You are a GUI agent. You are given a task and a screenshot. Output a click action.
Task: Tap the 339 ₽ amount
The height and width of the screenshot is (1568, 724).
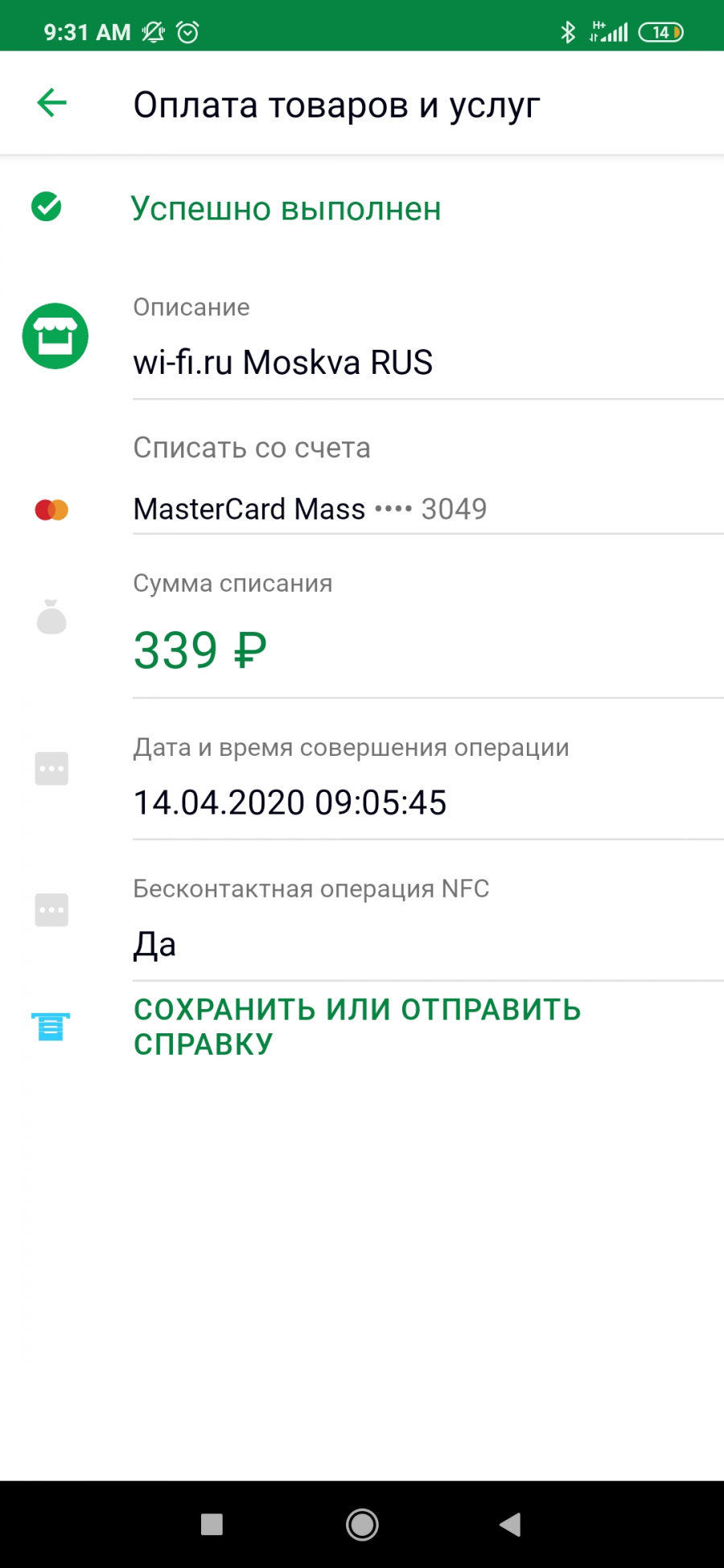200,650
